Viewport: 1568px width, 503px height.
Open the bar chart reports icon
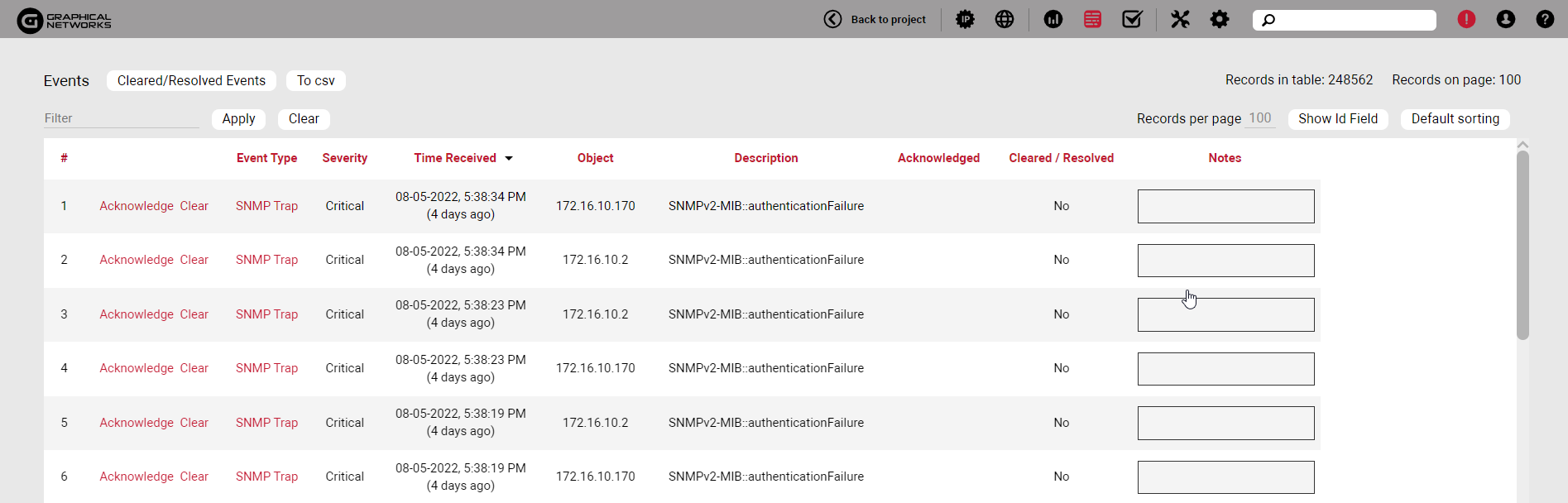coord(1053,19)
